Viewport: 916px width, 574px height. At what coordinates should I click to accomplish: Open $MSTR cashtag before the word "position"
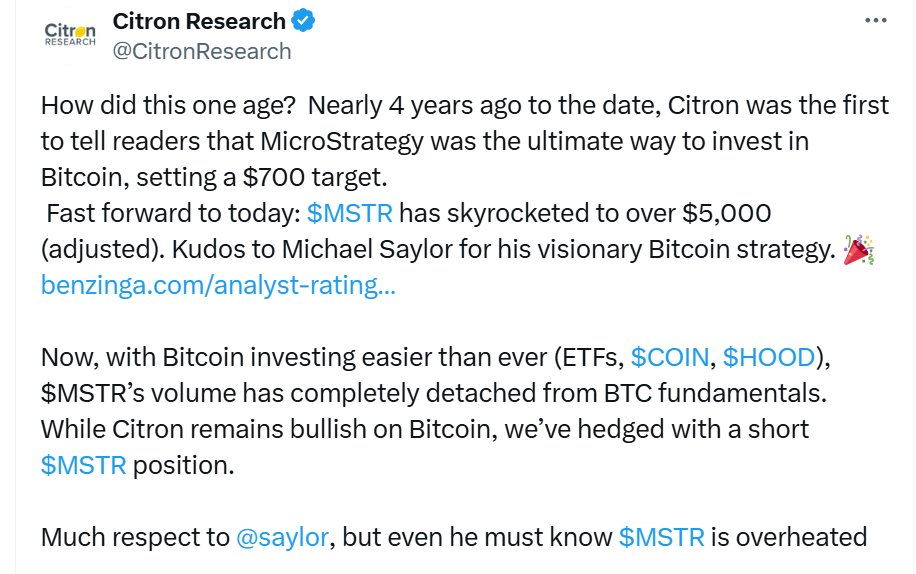tap(84, 465)
